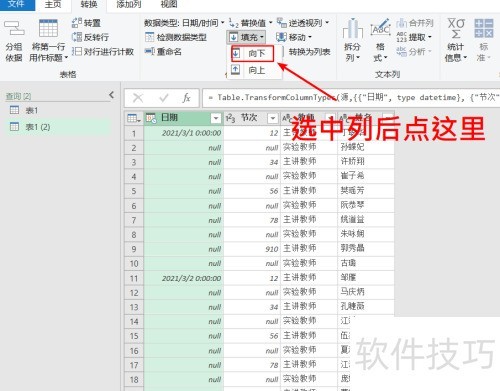Image resolution: width=500 pixels, height=391 pixels.
Task: Open the 替换值 dropdown
Action: 251,23
